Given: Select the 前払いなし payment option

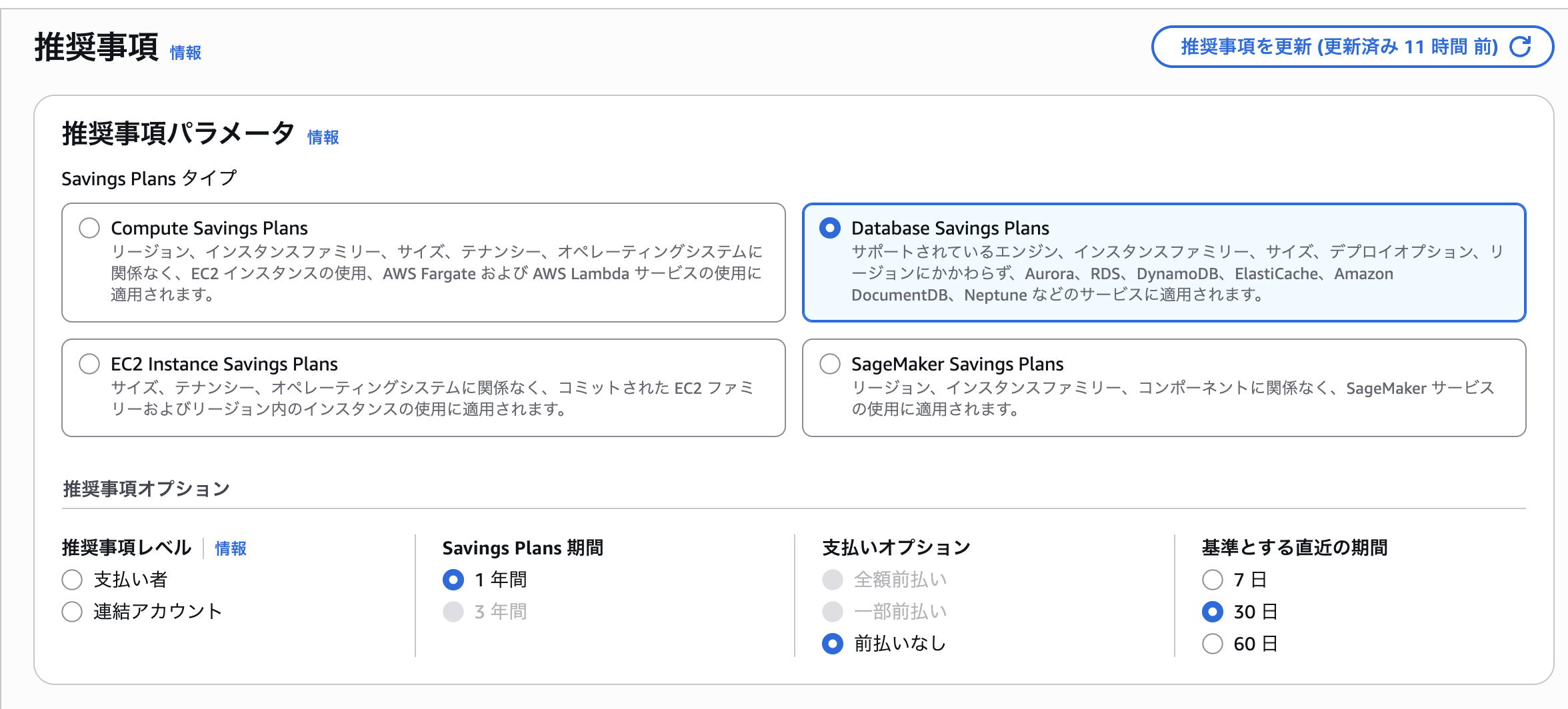Looking at the screenshot, I should tap(833, 644).
